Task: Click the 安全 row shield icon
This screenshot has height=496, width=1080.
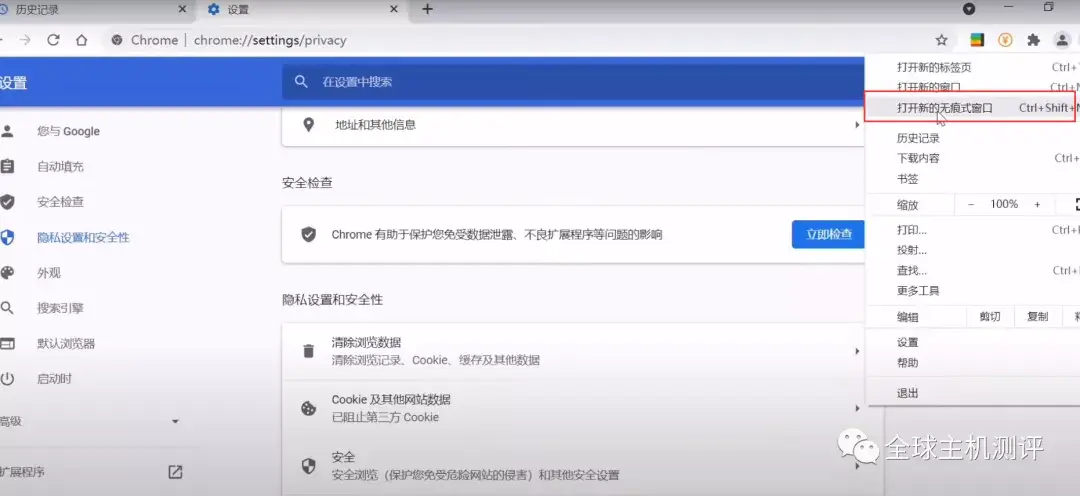Action: [309, 466]
